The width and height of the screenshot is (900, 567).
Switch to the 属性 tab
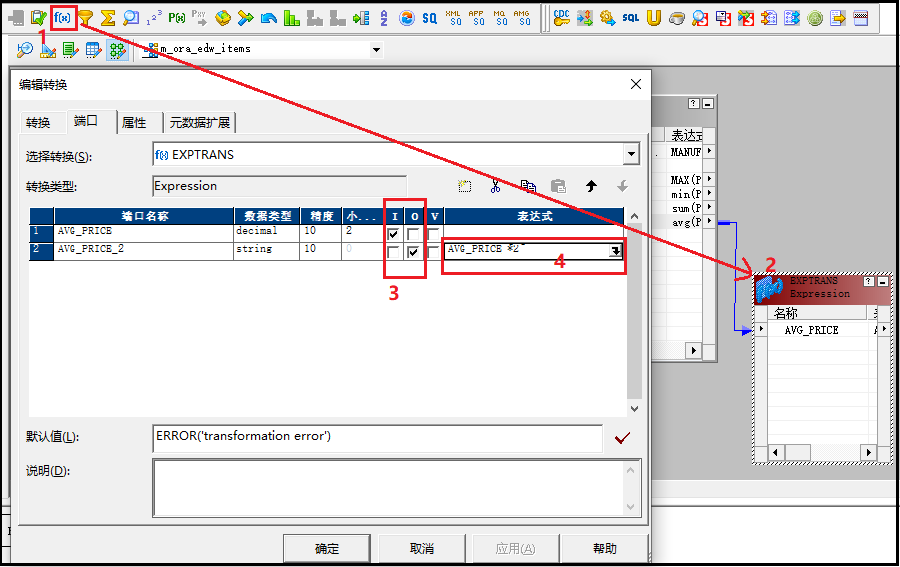pos(134,122)
